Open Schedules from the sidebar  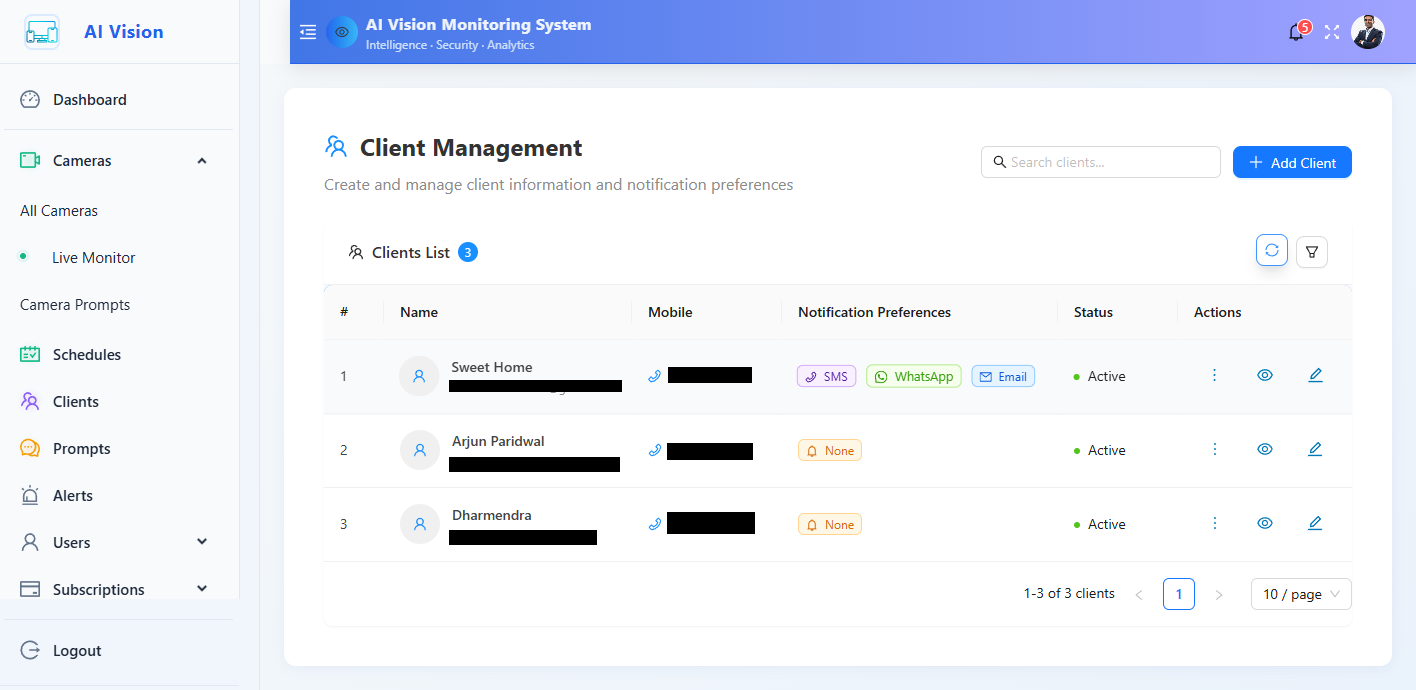[86, 355]
